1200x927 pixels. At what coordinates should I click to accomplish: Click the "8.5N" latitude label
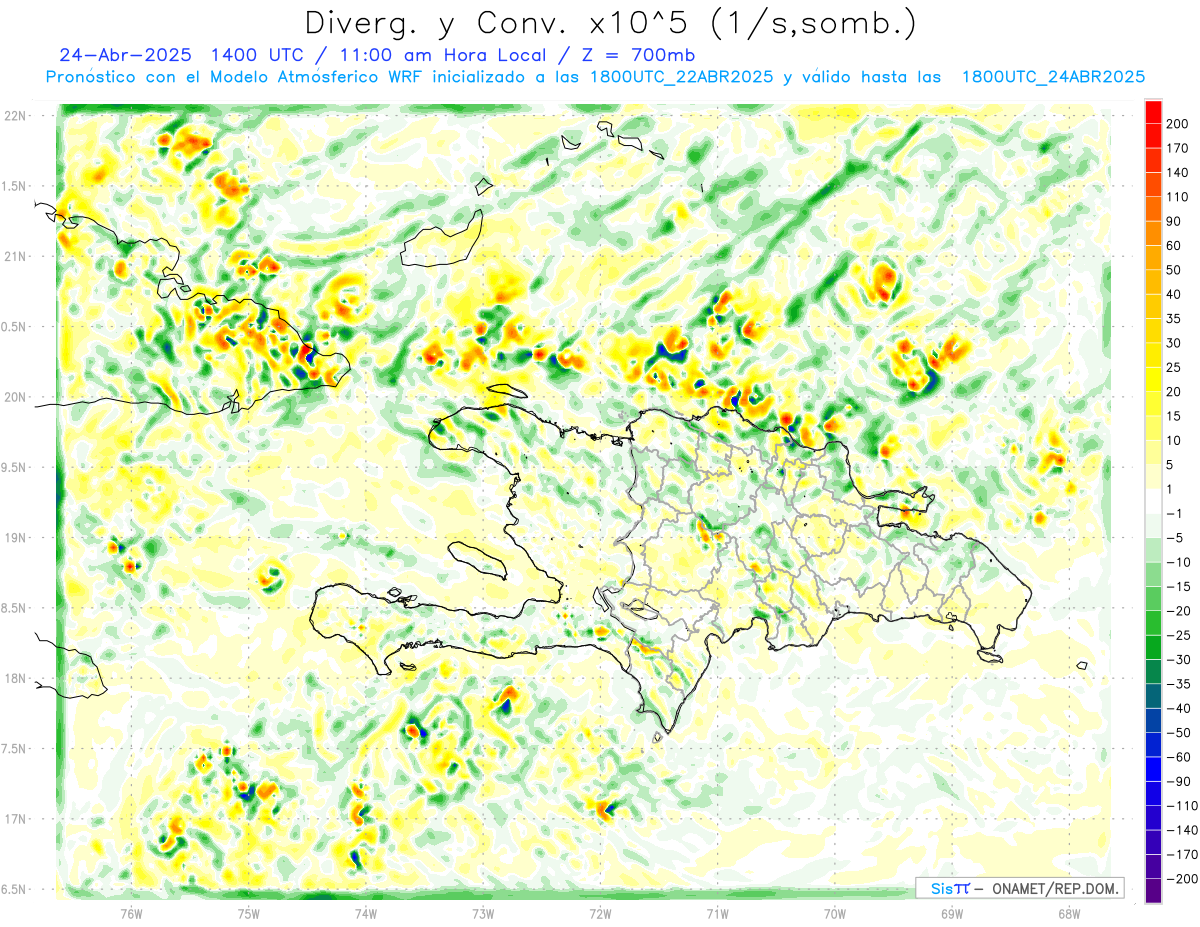pos(14,608)
